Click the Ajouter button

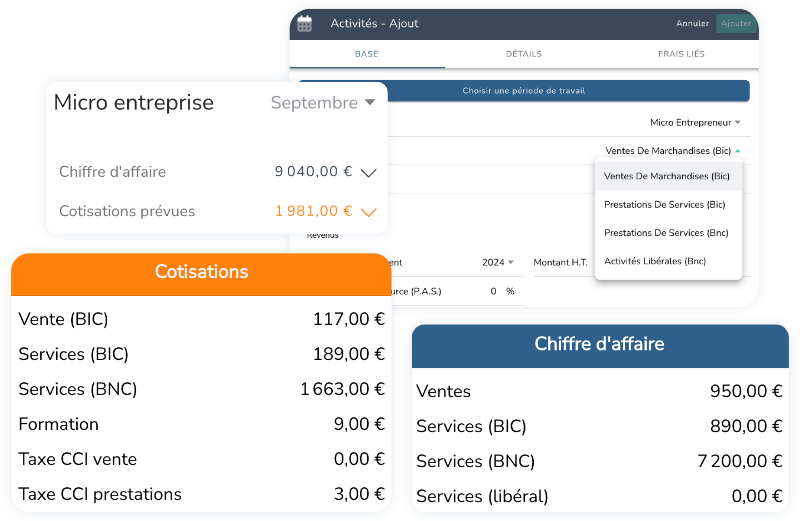point(736,23)
